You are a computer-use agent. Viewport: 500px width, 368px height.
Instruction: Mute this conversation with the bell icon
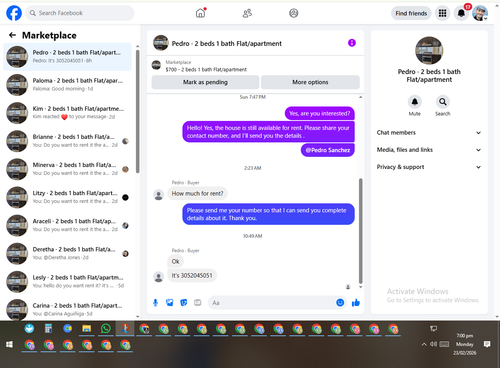[x=415, y=102]
